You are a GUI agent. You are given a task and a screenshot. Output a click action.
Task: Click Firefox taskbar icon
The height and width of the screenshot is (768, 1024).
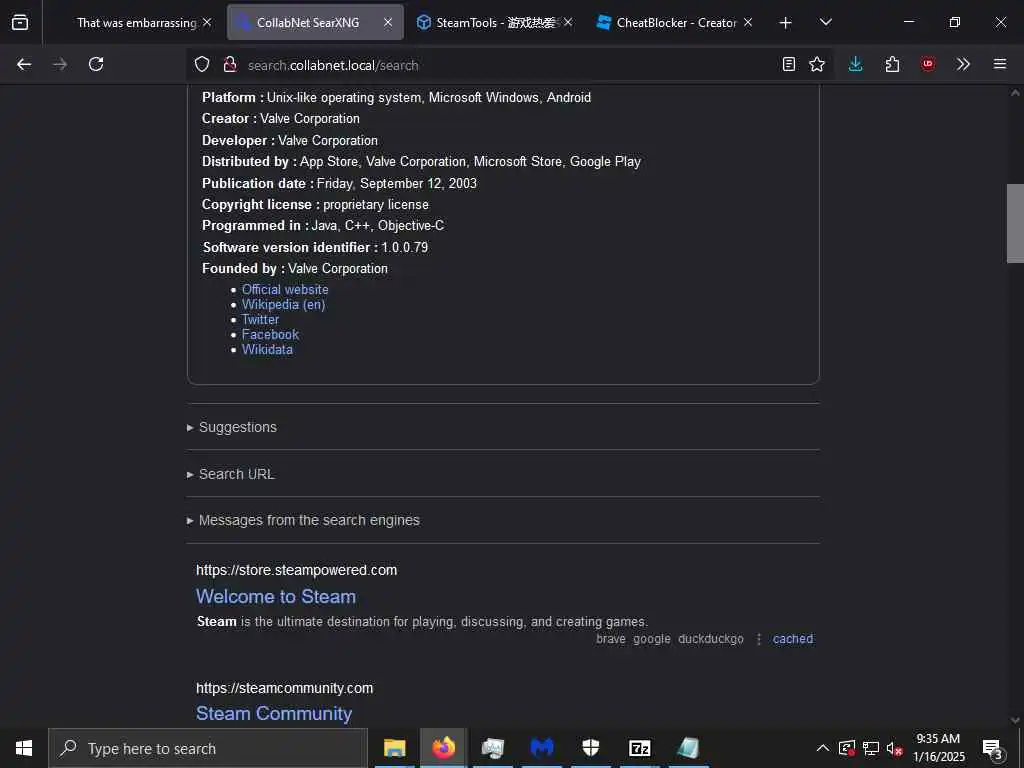pyautogui.click(x=443, y=748)
